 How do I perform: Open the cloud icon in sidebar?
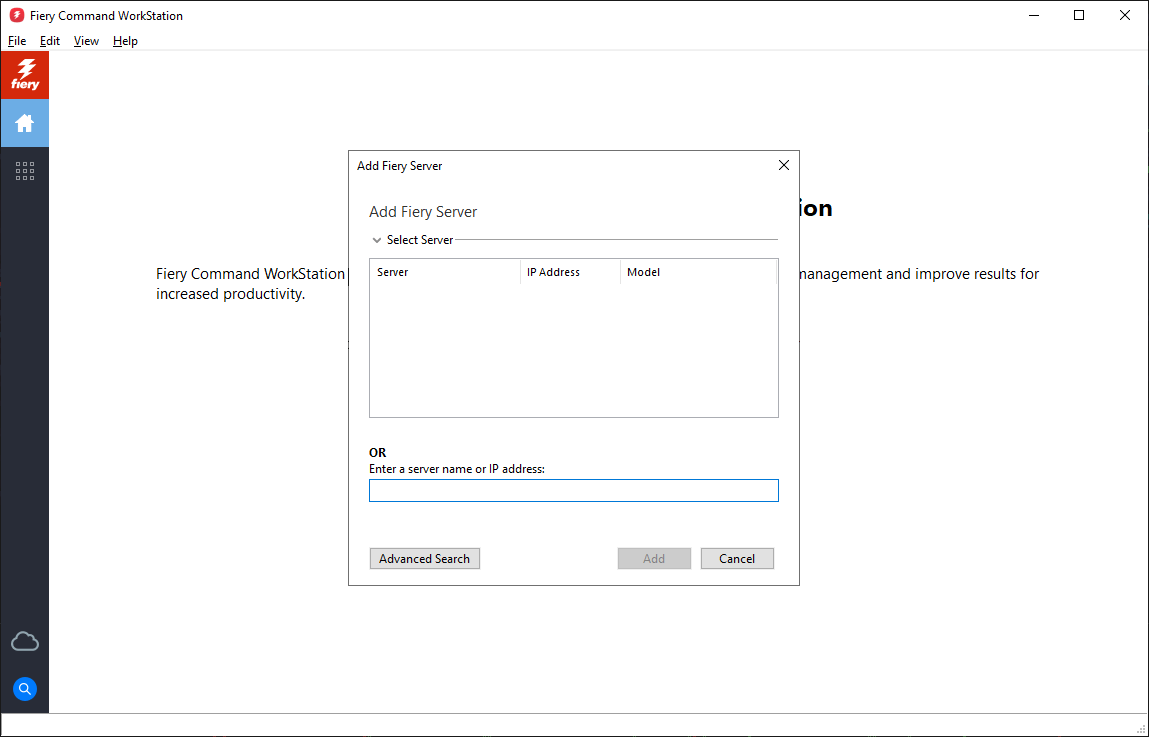pos(25,642)
